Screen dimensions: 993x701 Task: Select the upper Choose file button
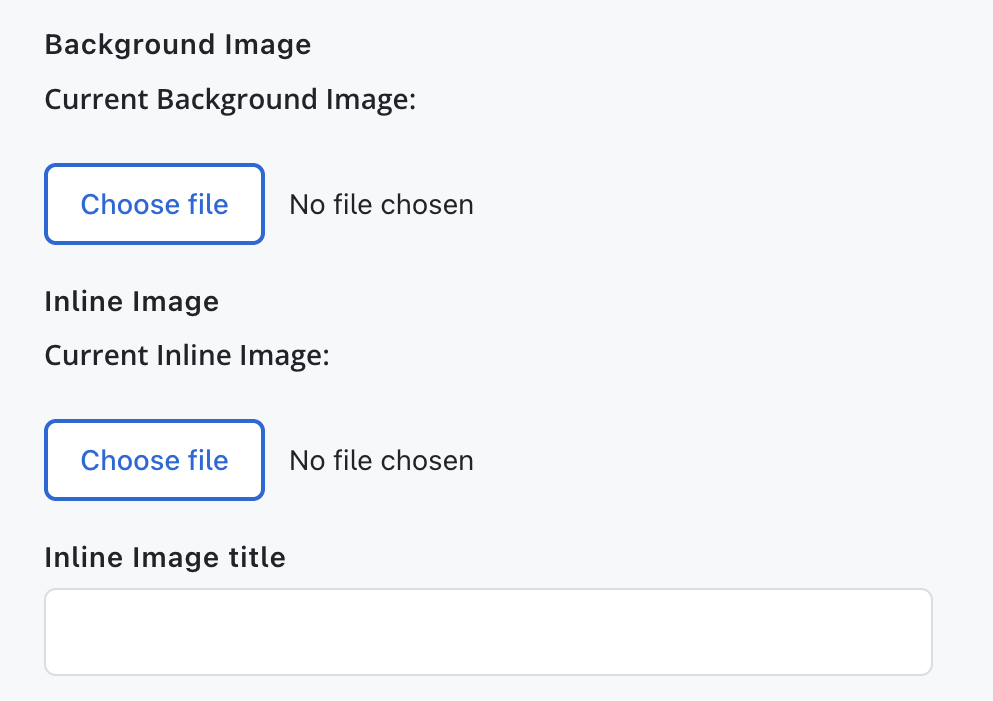(154, 204)
